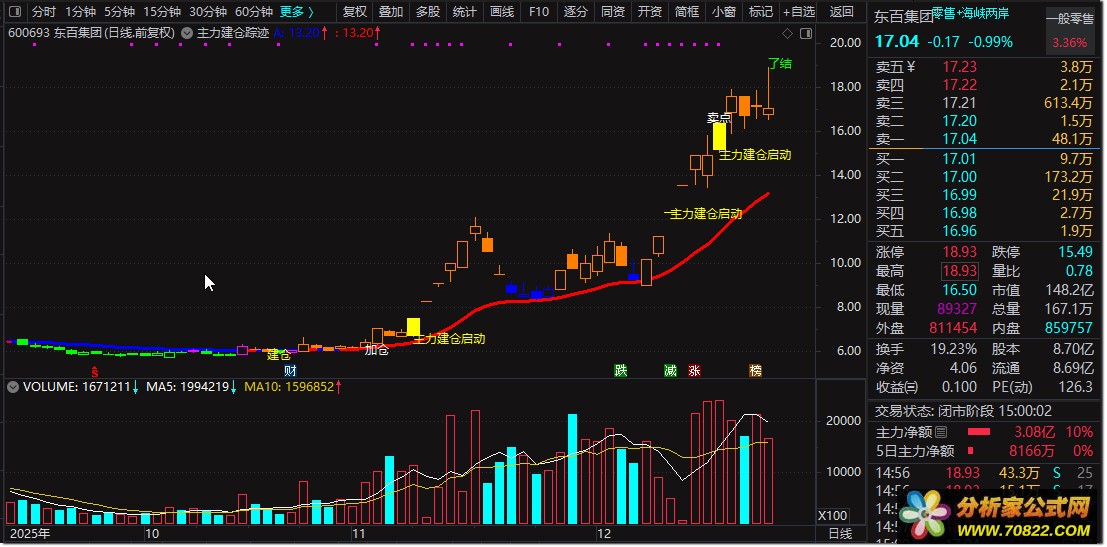
Task: Open the 小窗 mini window
Action: [x=724, y=12]
